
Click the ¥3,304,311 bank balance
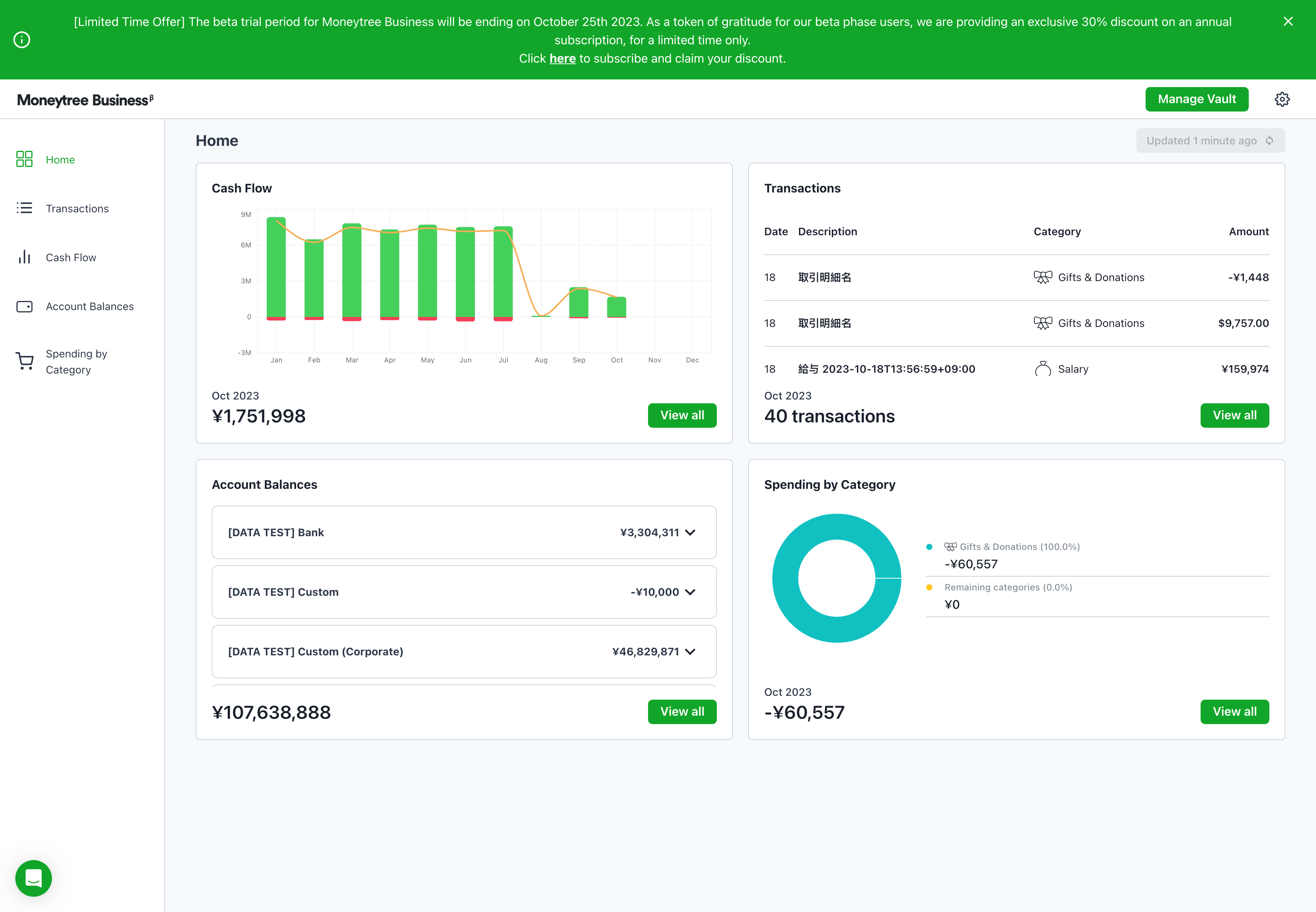[650, 532]
